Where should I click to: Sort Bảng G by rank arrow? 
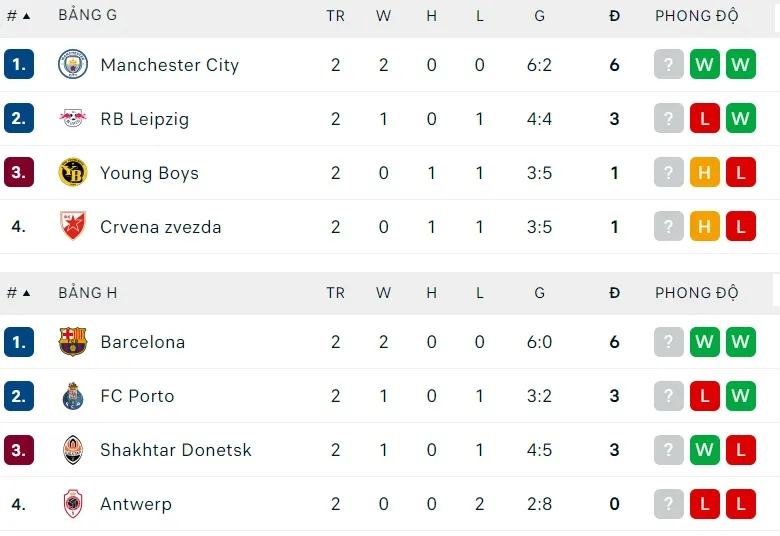pyautogui.click(x=26, y=16)
